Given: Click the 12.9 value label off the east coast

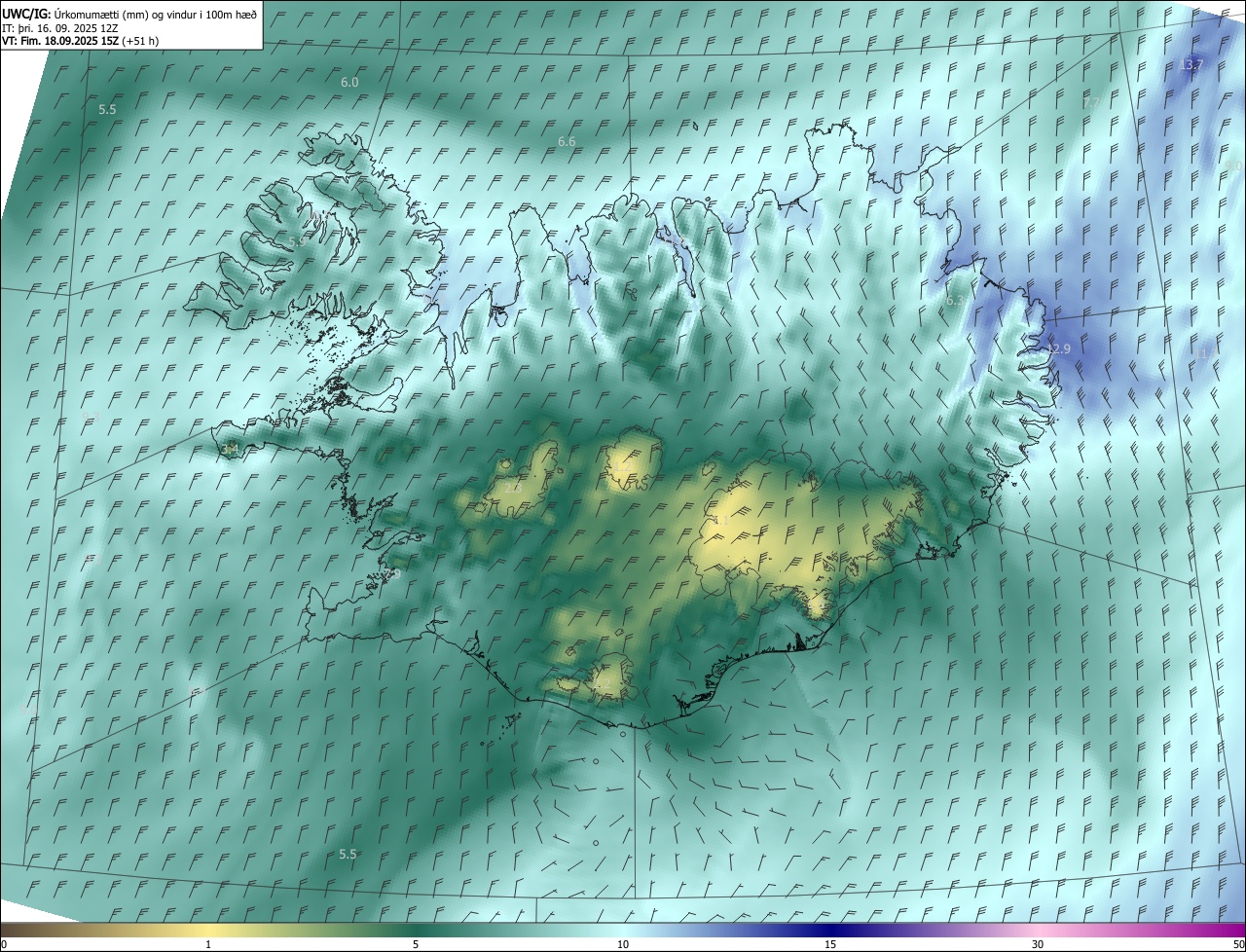Looking at the screenshot, I should point(1058,348).
